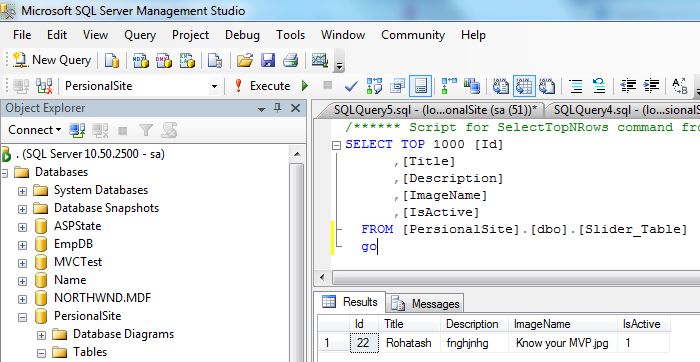Screen dimensions: 700x362
Task: Toggle Include Client Statistics
Action: coord(471,86)
